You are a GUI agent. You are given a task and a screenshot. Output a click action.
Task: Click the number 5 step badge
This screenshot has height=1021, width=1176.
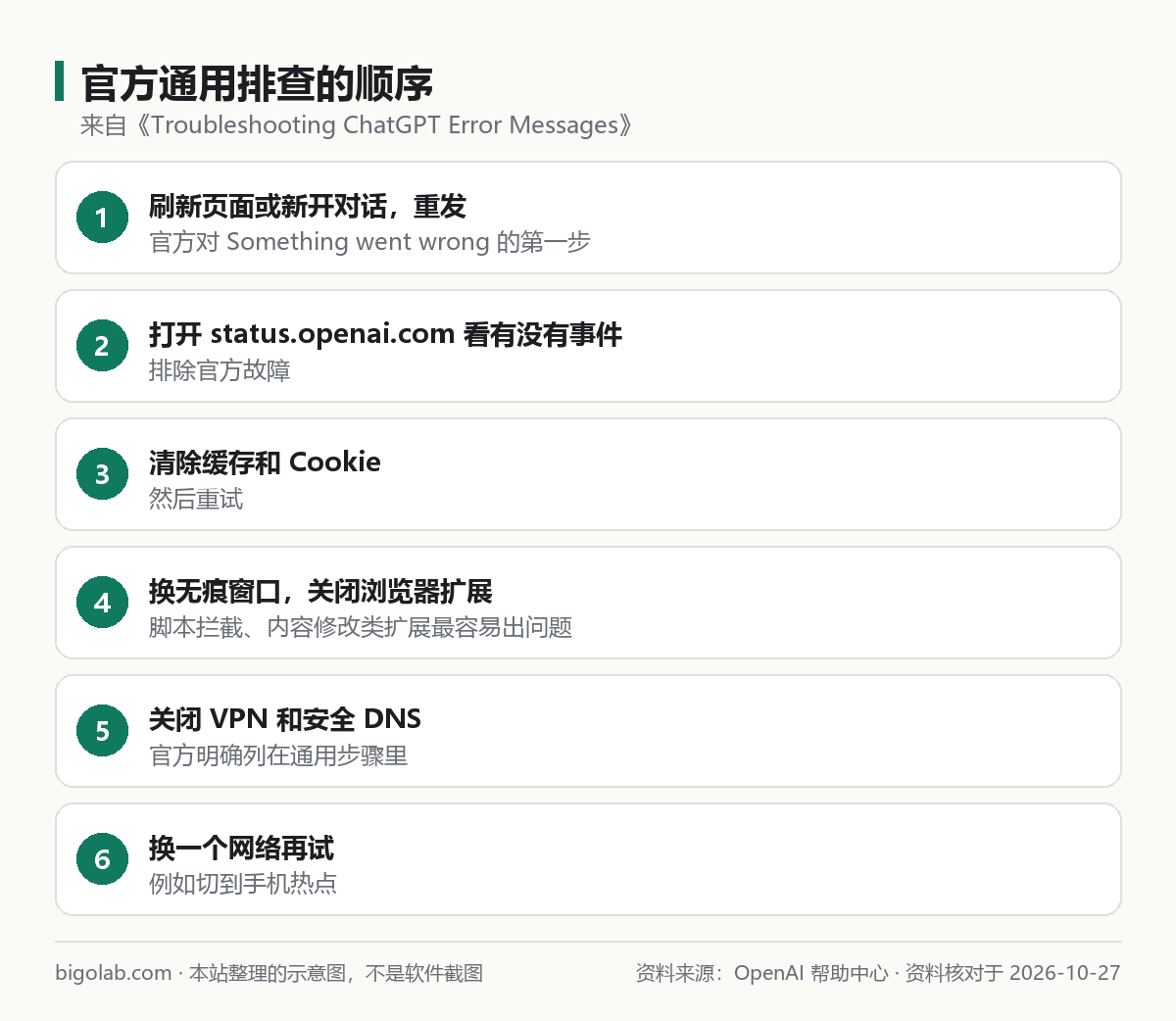pyautogui.click(x=102, y=731)
